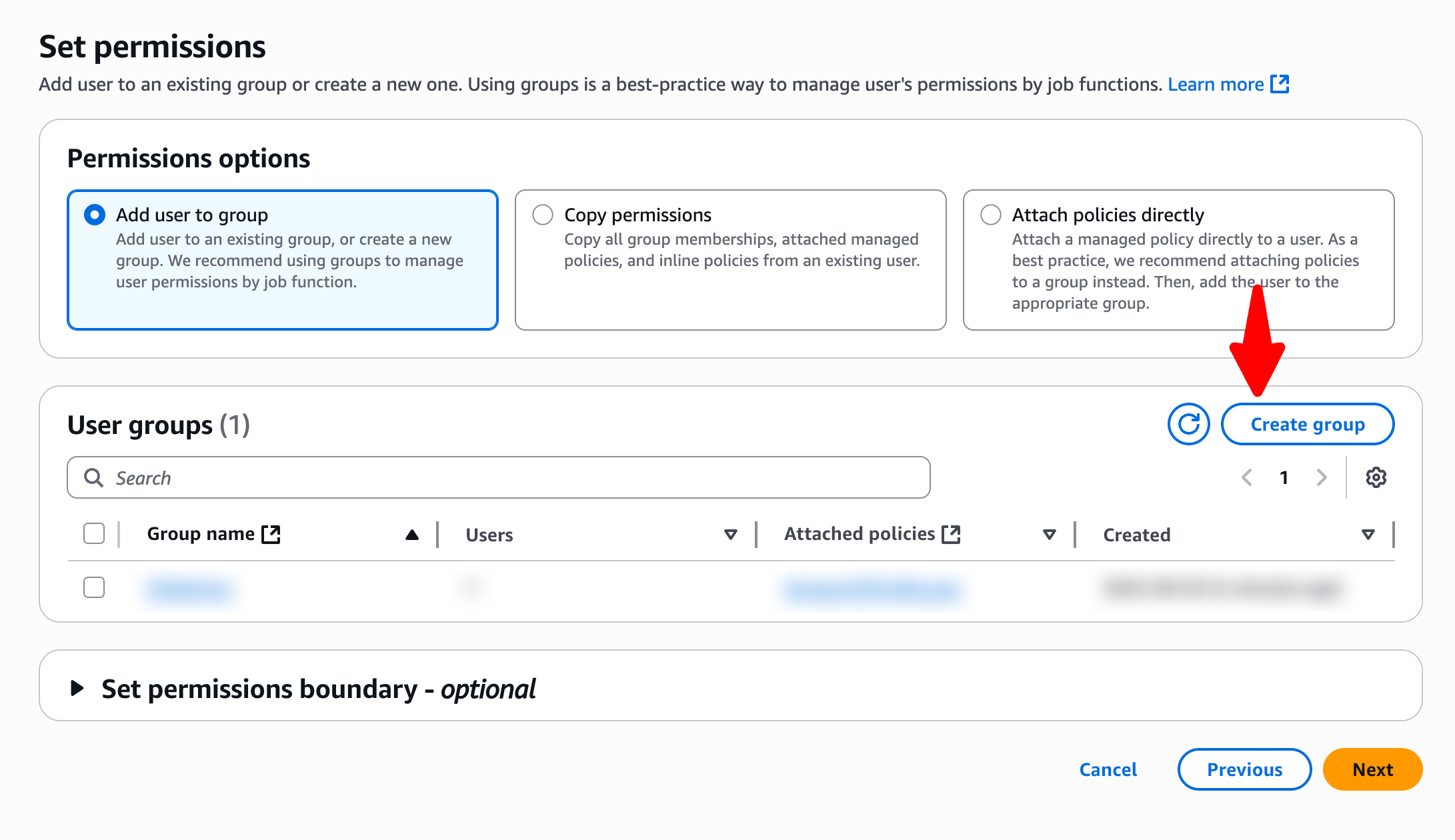
Task: Click Group name external link icon
Action: pos(271,534)
